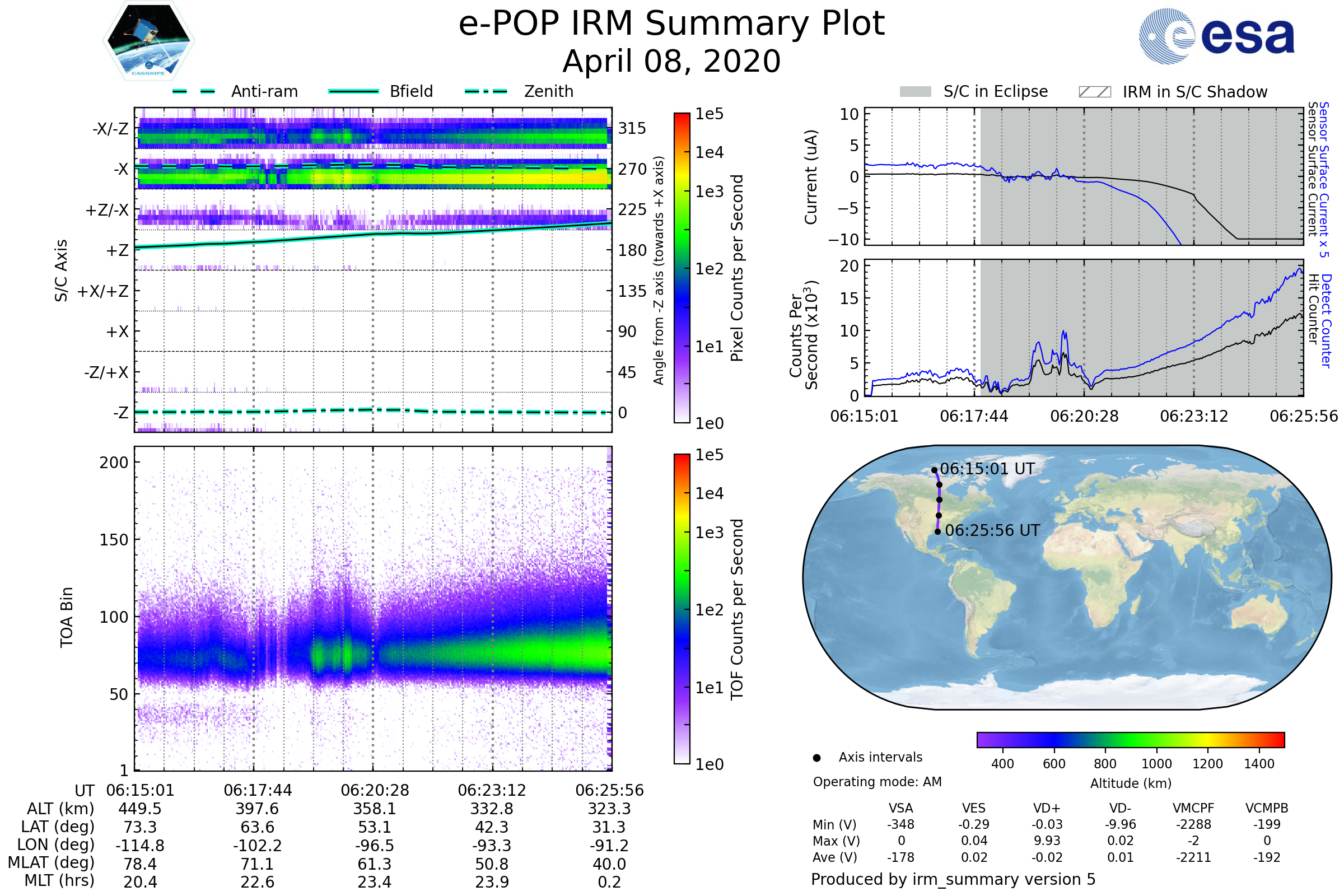Click the Anti-ram dashed line legend marker
Viewport: 1344px width, 896px height.
[194, 91]
